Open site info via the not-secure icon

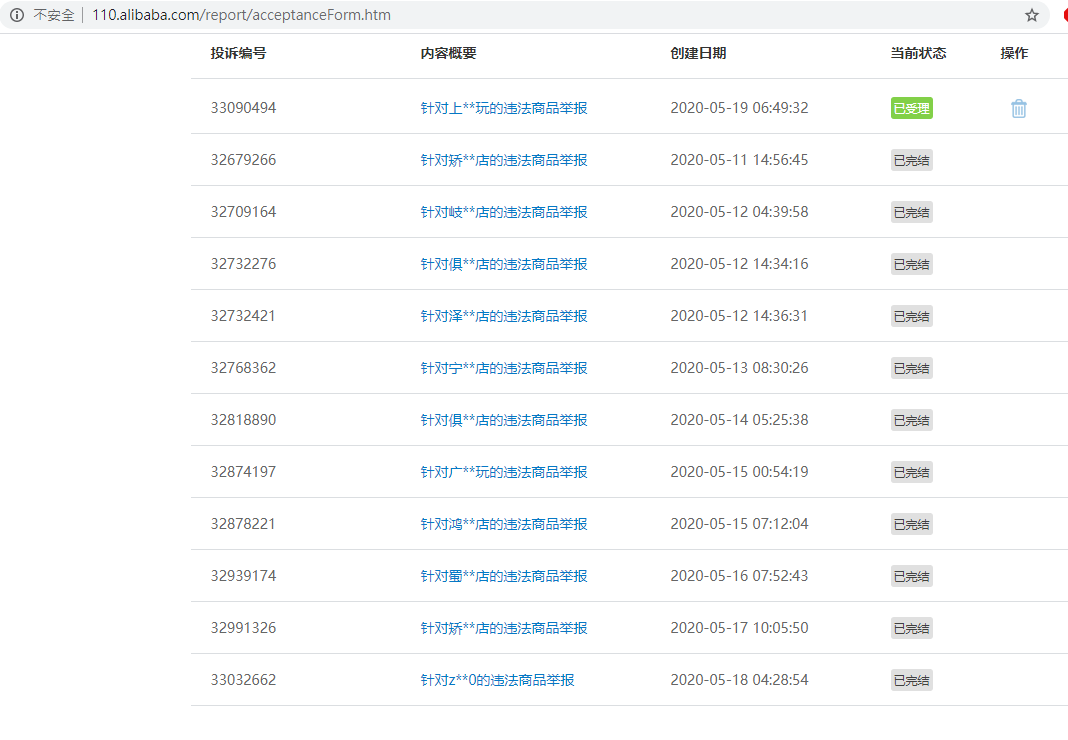(17, 15)
